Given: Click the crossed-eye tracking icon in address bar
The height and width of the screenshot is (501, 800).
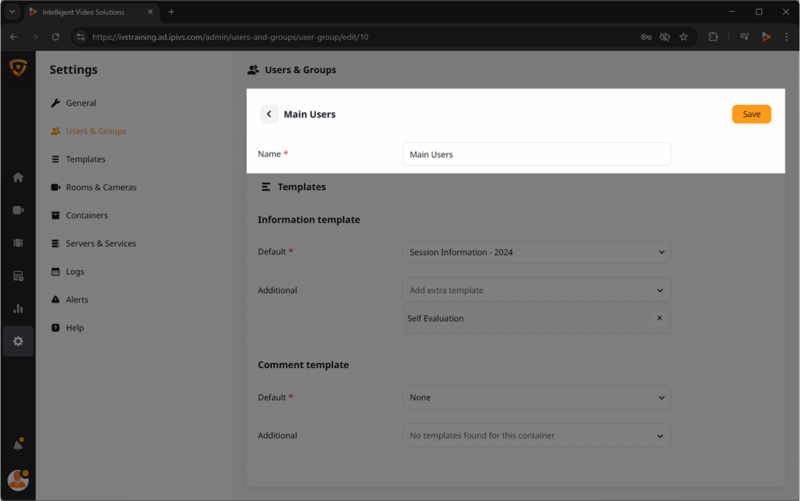Looking at the screenshot, I should (x=664, y=37).
